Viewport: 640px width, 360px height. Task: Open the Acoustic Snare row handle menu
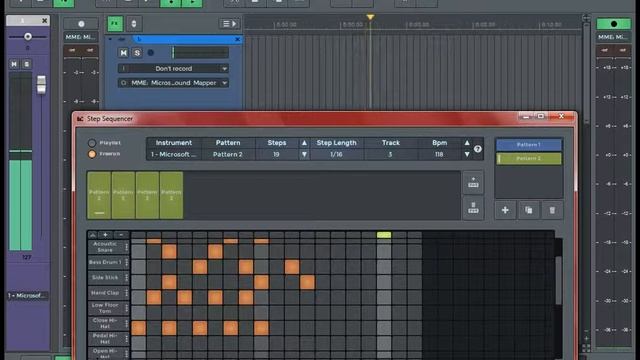[127, 247]
